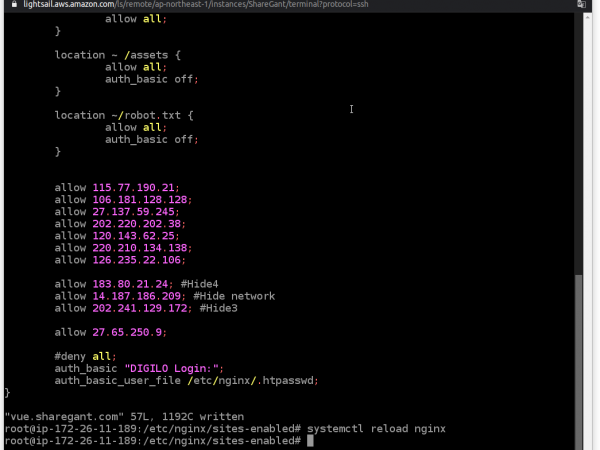600x450 pixels.
Task: Click the 'allow 202.220.202.38;' line
Action: pos(119,223)
